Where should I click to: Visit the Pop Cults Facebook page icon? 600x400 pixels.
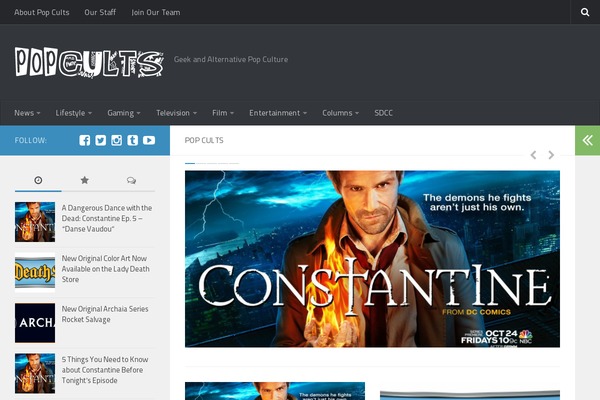(x=85, y=140)
